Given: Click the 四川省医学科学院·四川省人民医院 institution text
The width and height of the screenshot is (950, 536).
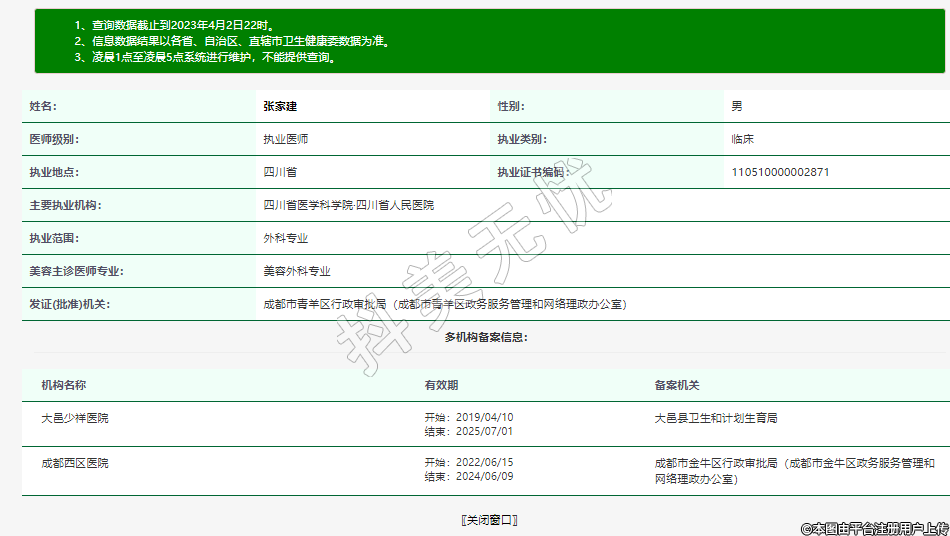Looking at the screenshot, I should [x=348, y=205].
